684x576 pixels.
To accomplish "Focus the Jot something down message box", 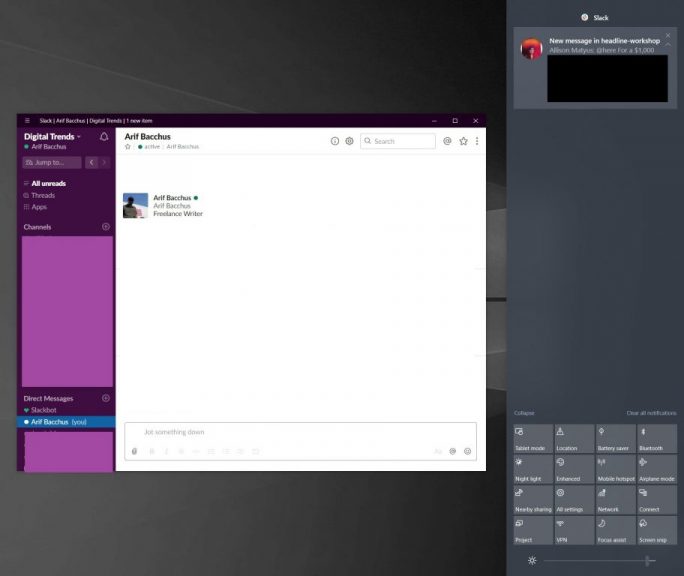I will pyautogui.click(x=300, y=432).
